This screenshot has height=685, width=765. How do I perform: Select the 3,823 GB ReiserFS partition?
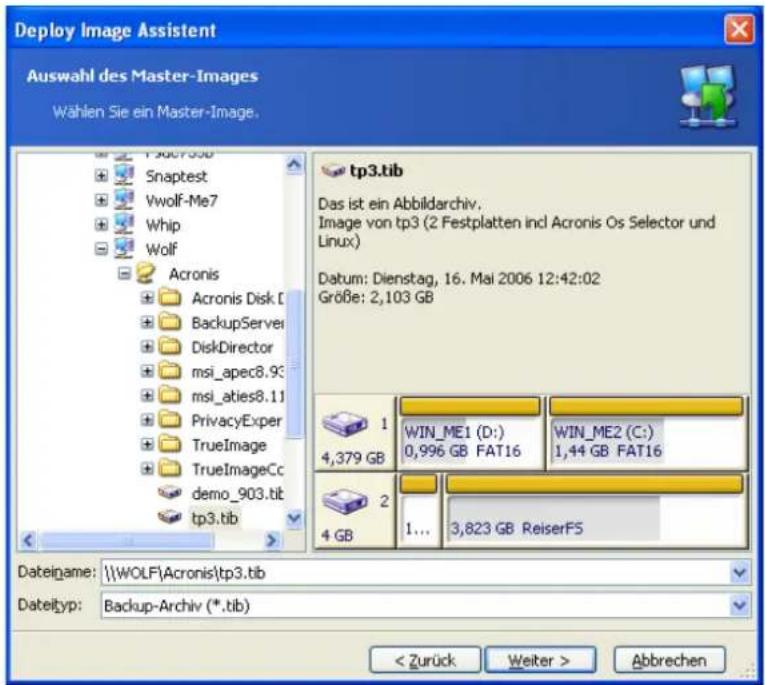[595, 511]
